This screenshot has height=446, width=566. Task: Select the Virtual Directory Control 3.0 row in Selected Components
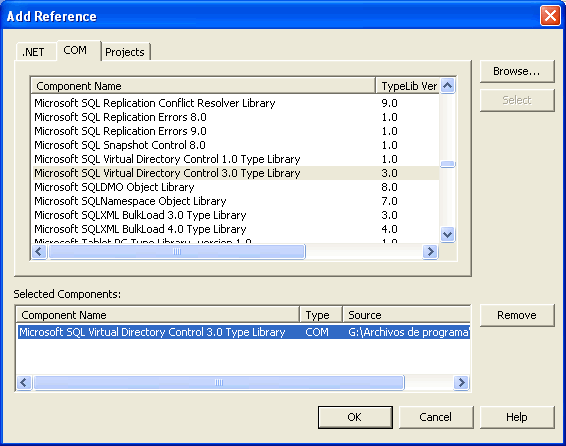tap(244, 332)
